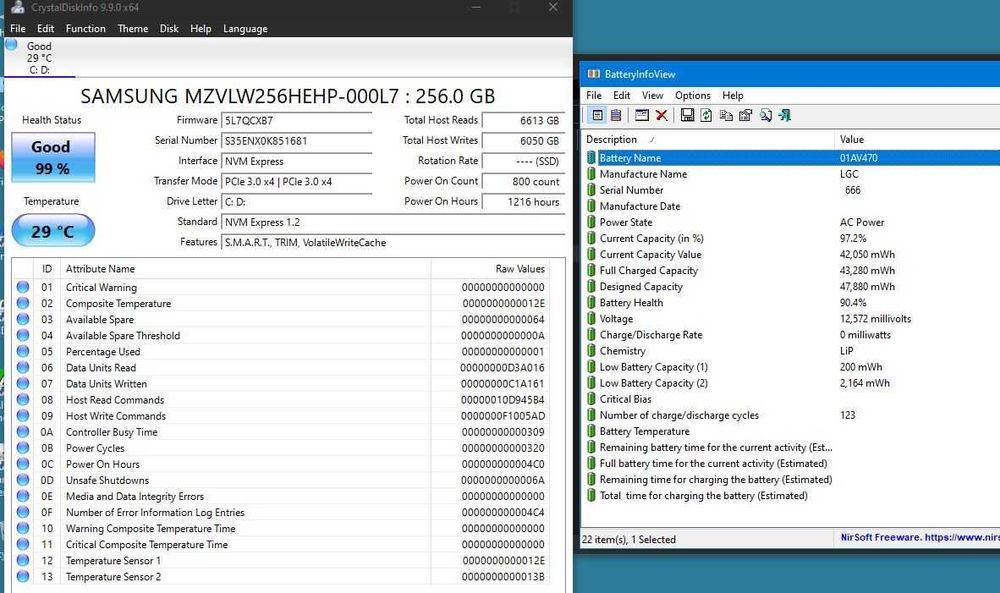Select the Low Battery Capacity (2) row
This screenshot has height=593, width=1000.
click(x=791, y=383)
